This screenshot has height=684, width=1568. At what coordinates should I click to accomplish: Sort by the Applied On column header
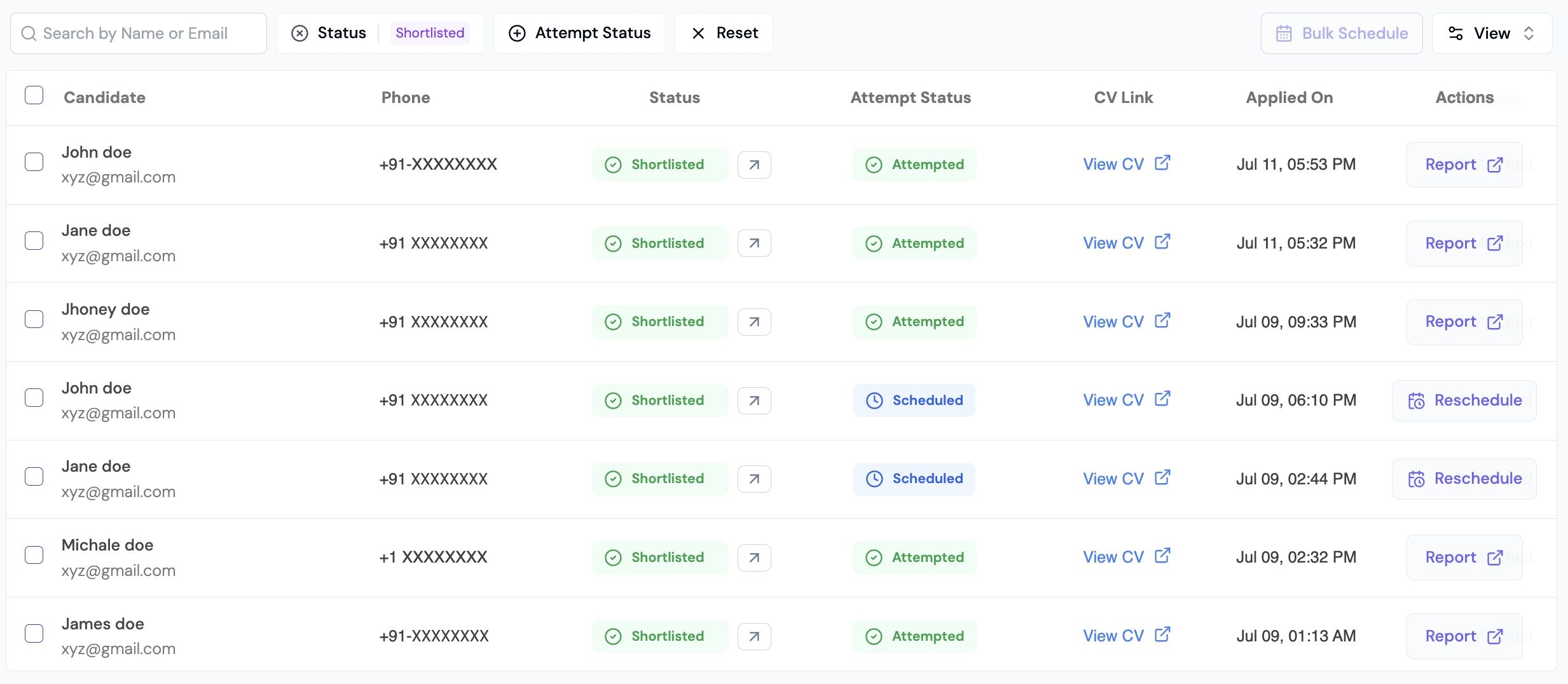[1289, 97]
